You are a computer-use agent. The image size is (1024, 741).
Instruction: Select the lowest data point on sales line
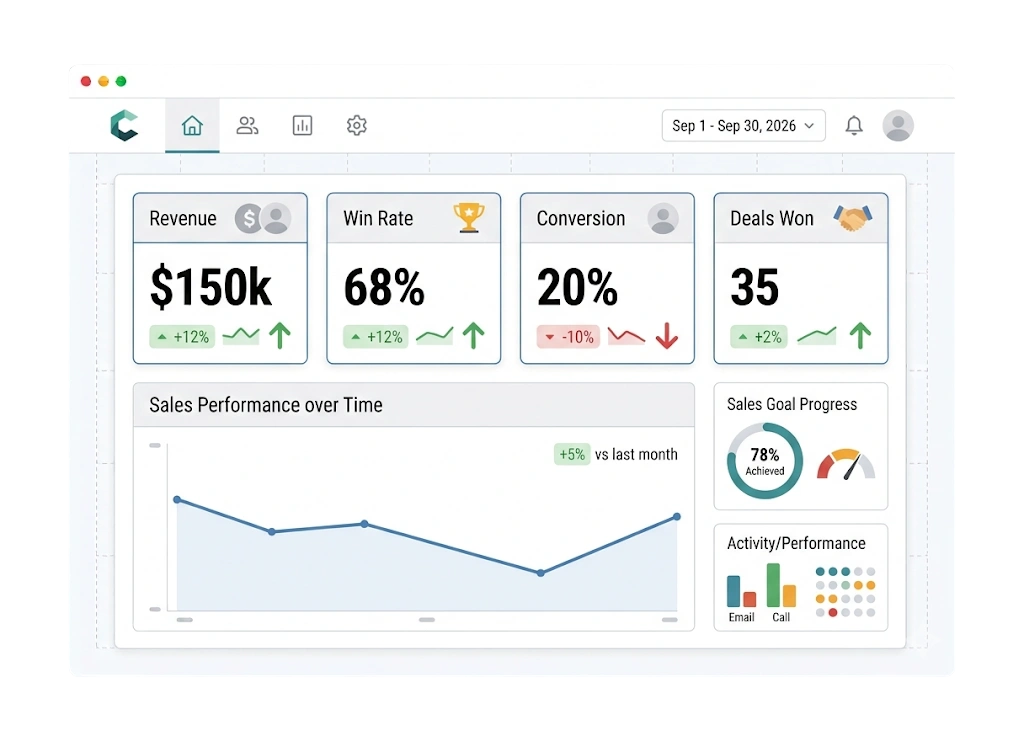click(x=540, y=573)
